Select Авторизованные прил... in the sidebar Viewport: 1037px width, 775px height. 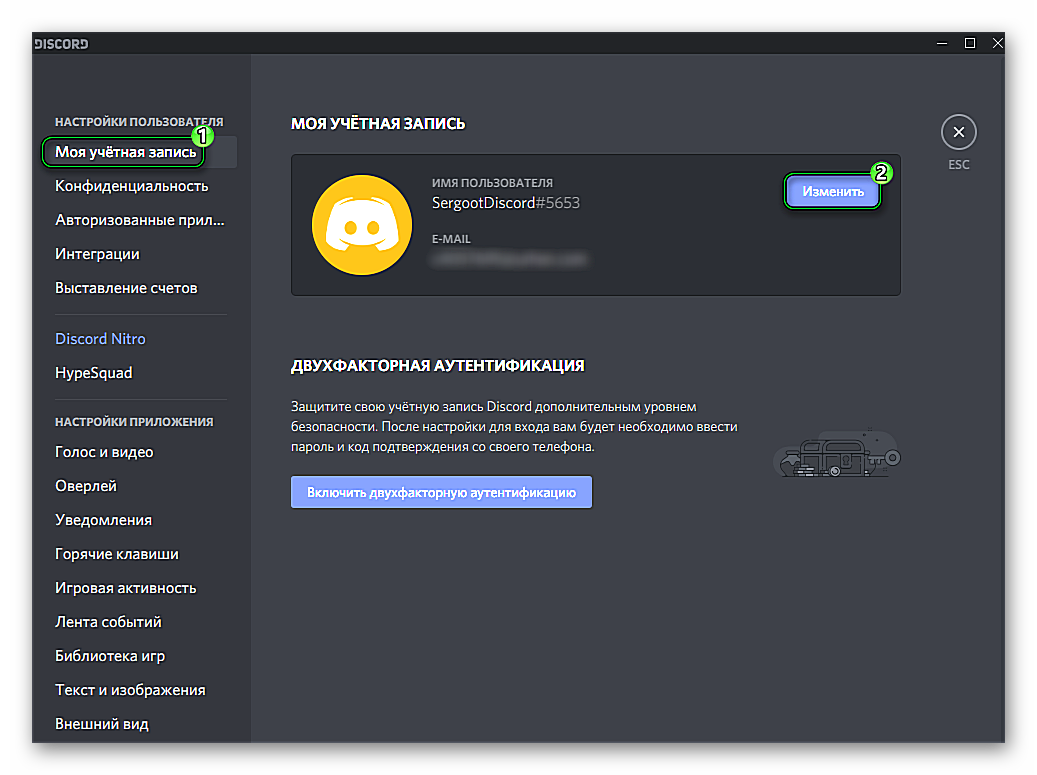coord(140,220)
